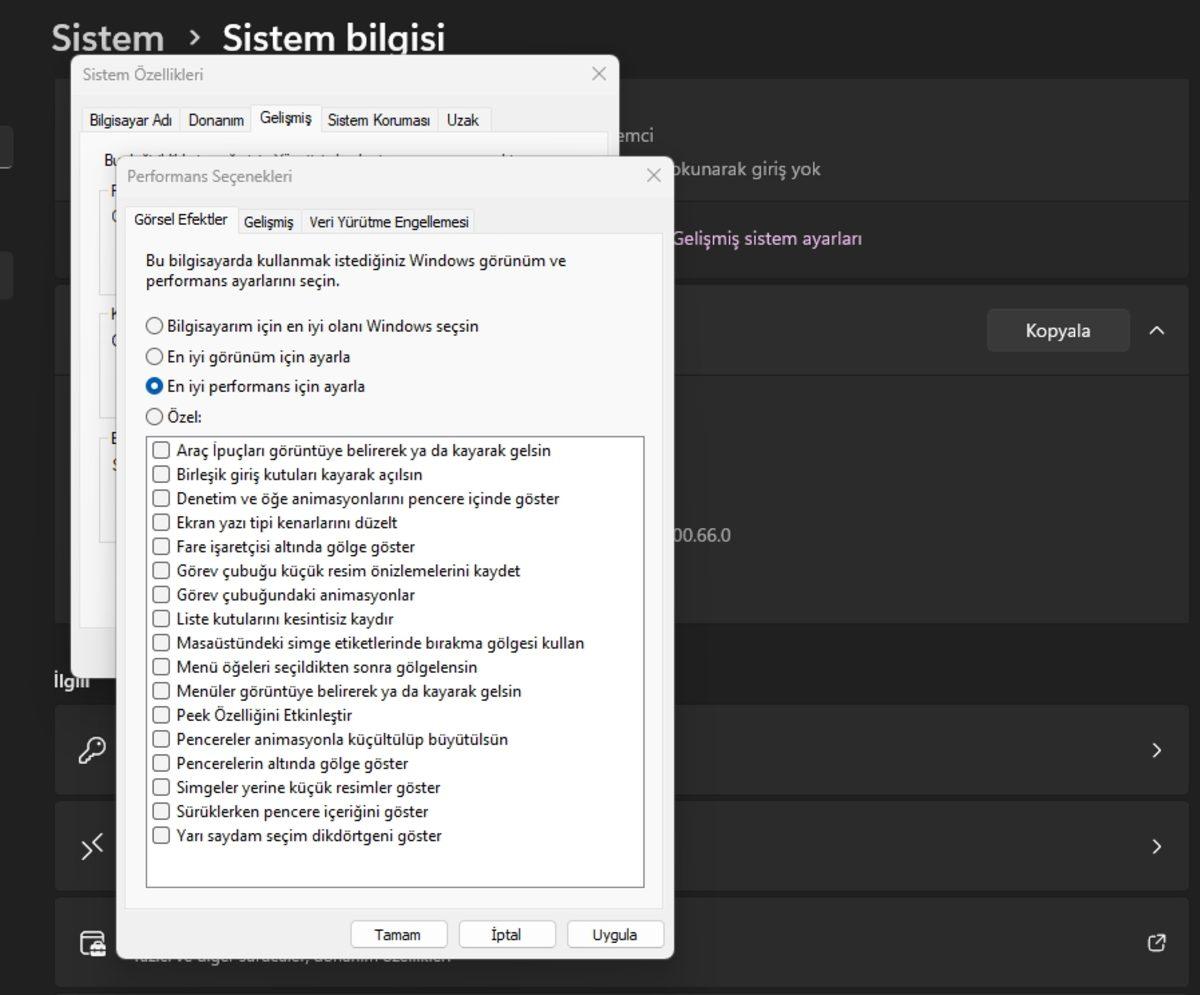Click the remote desktop arrows icon
Image resolution: width=1200 pixels, height=995 pixels.
[92, 847]
